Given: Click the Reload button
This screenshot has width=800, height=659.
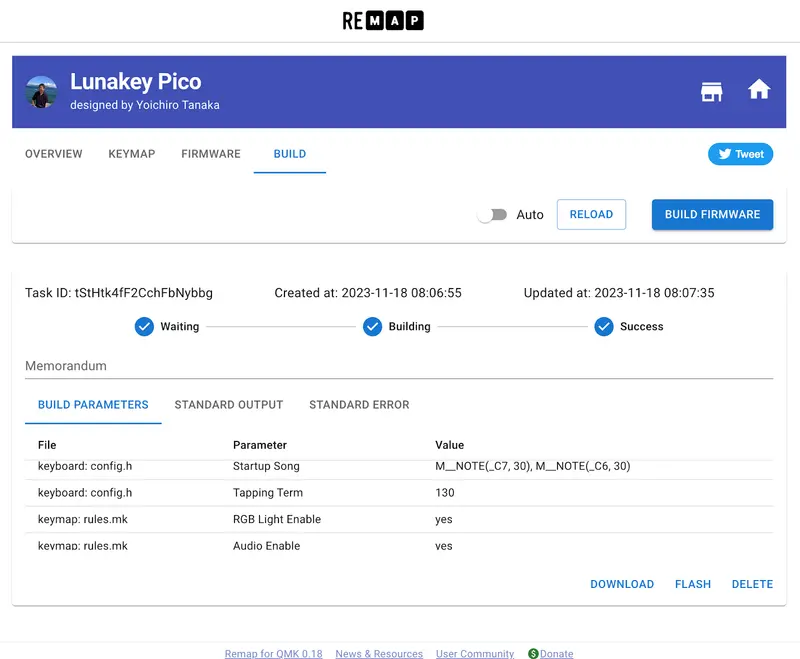Looking at the screenshot, I should 591,214.
